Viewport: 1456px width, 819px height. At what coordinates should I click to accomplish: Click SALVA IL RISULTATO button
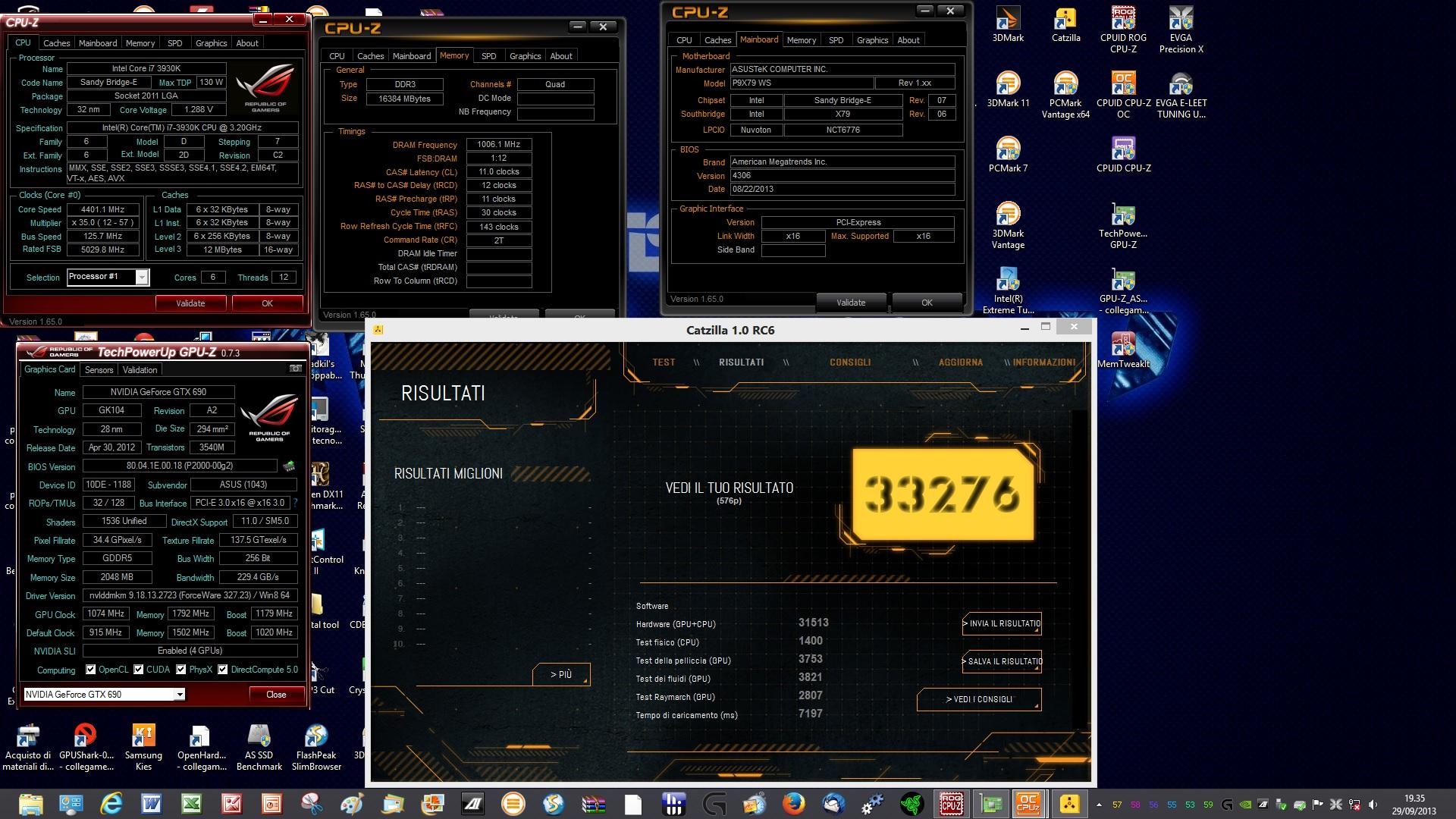tap(1001, 661)
